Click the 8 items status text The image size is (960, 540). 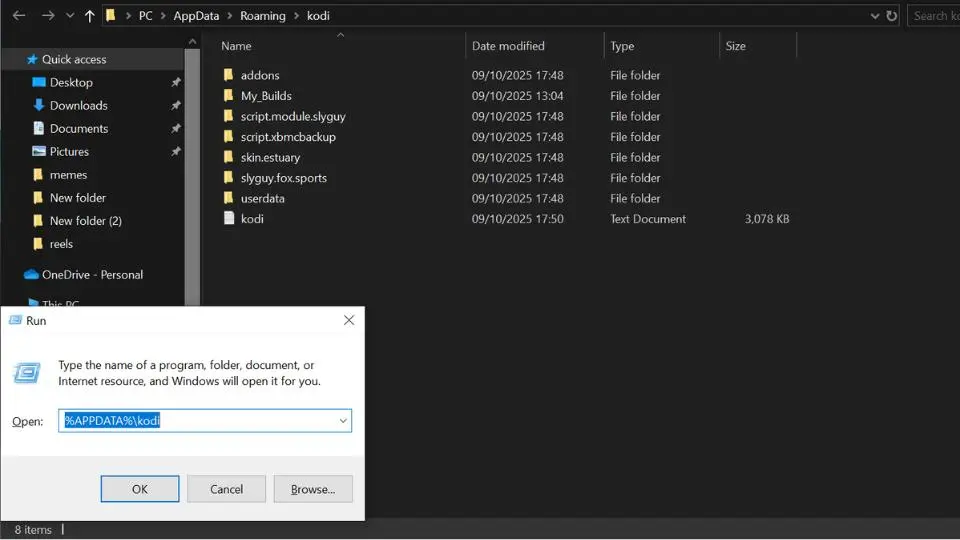33,530
